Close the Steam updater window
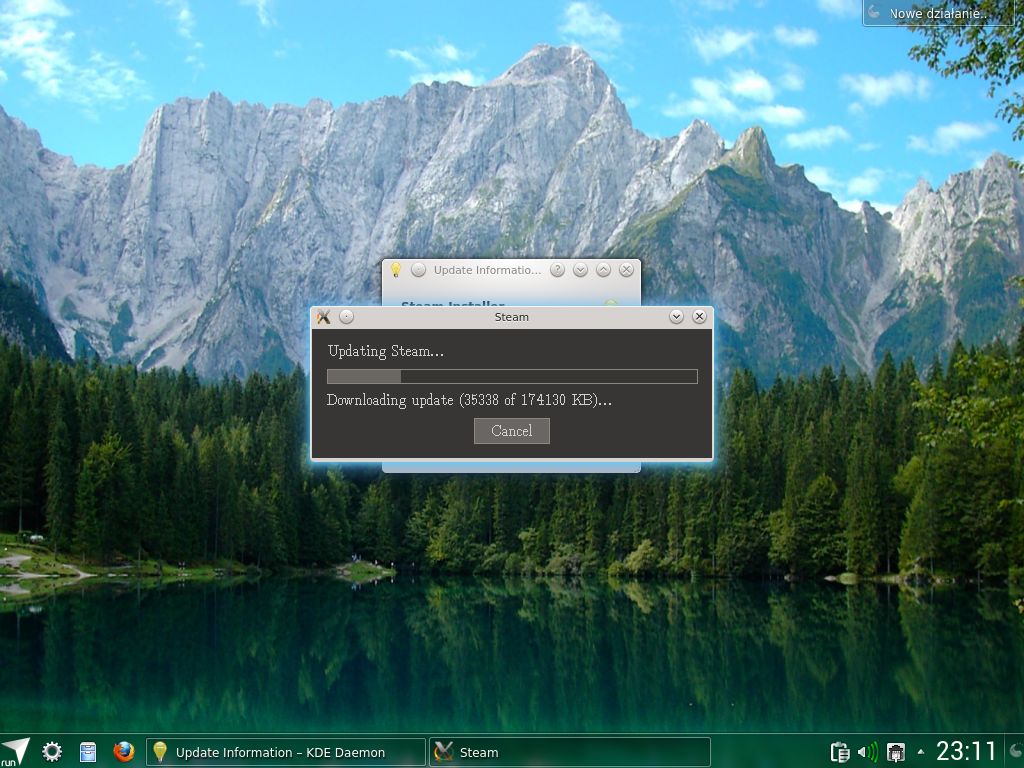Image resolution: width=1024 pixels, height=768 pixels. click(x=699, y=317)
